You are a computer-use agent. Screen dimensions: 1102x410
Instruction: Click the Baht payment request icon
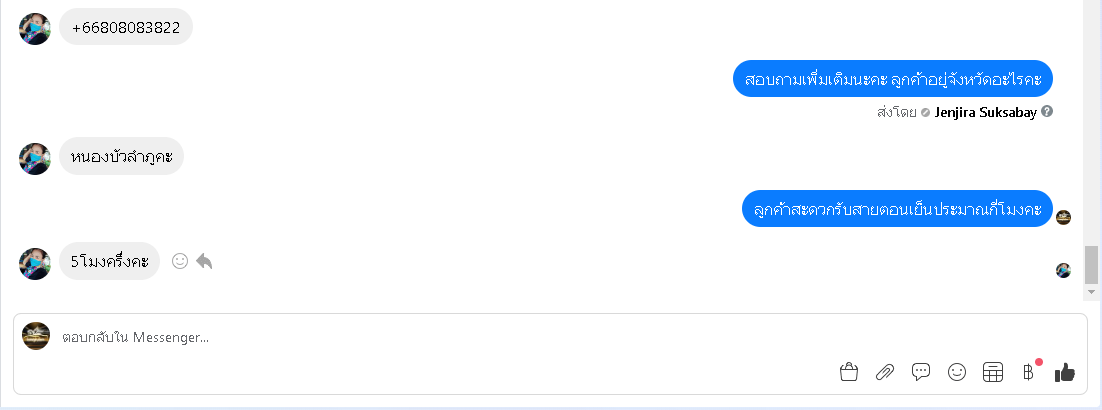(1029, 372)
